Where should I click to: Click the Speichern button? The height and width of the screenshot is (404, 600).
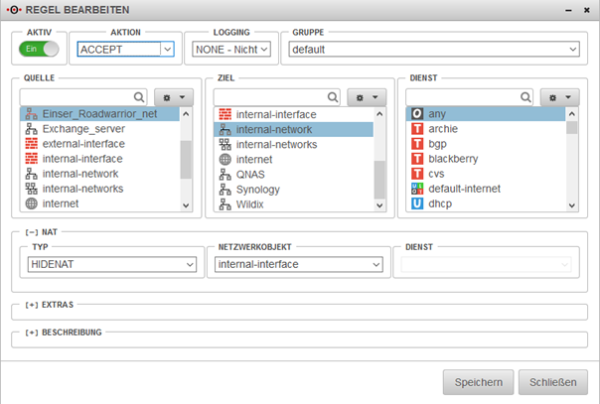click(x=479, y=381)
